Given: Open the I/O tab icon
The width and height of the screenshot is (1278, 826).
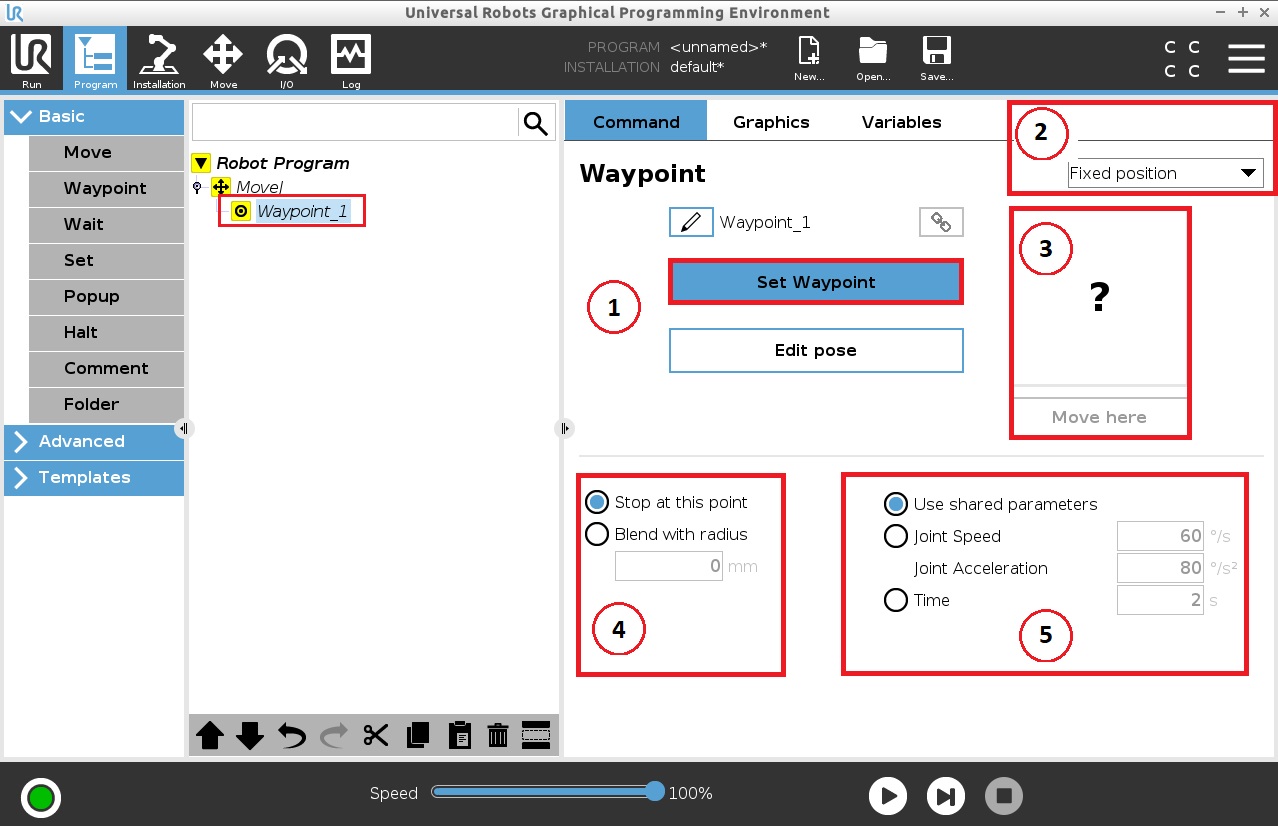Looking at the screenshot, I should [287, 59].
